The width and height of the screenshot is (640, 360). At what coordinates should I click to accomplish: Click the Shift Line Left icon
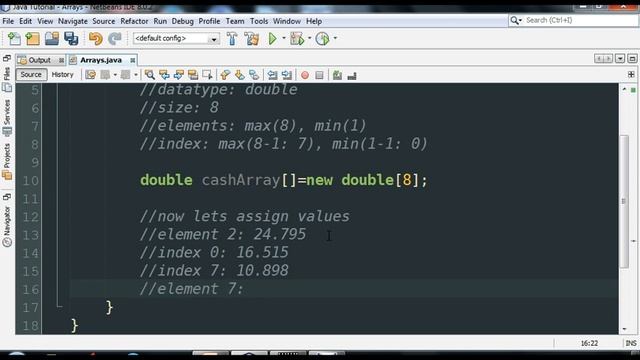[x=272, y=75]
